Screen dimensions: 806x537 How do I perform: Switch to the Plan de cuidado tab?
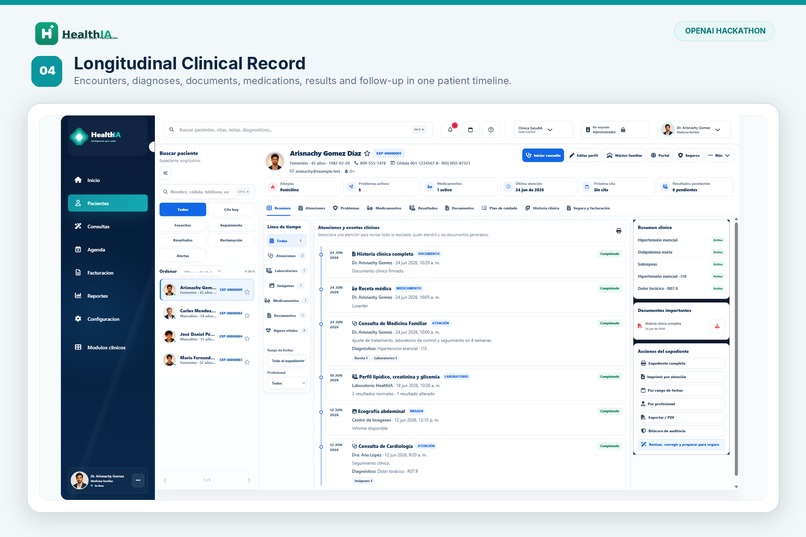click(499, 208)
